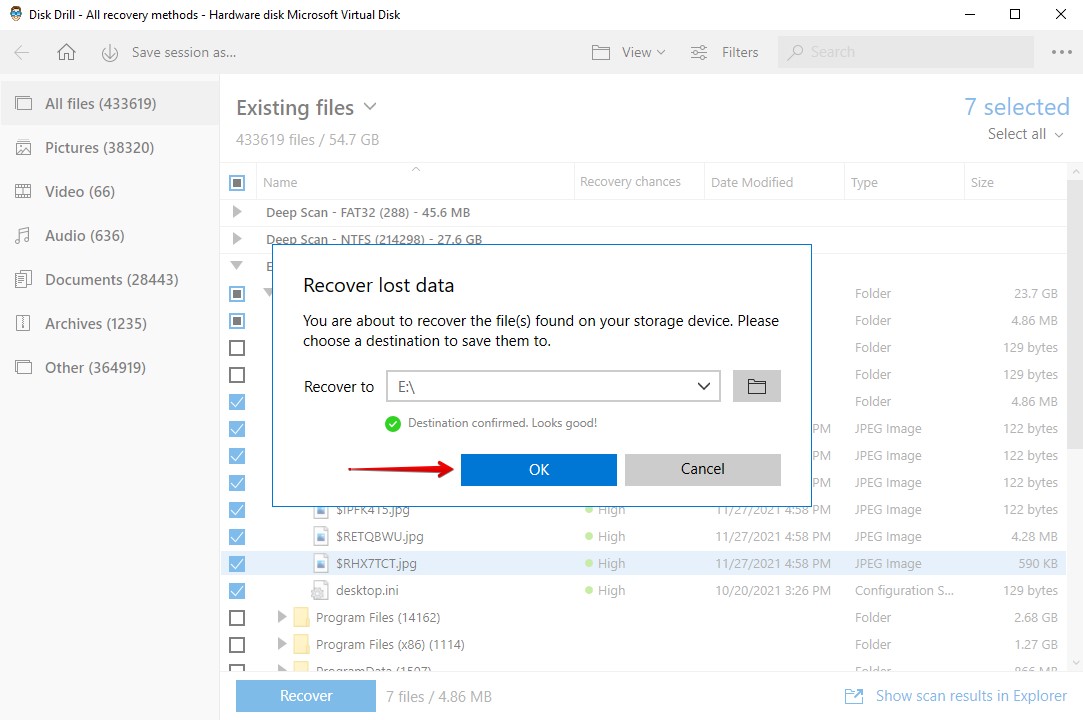Select Archives (1235) category
The width and height of the screenshot is (1083, 720).
(110, 323)
